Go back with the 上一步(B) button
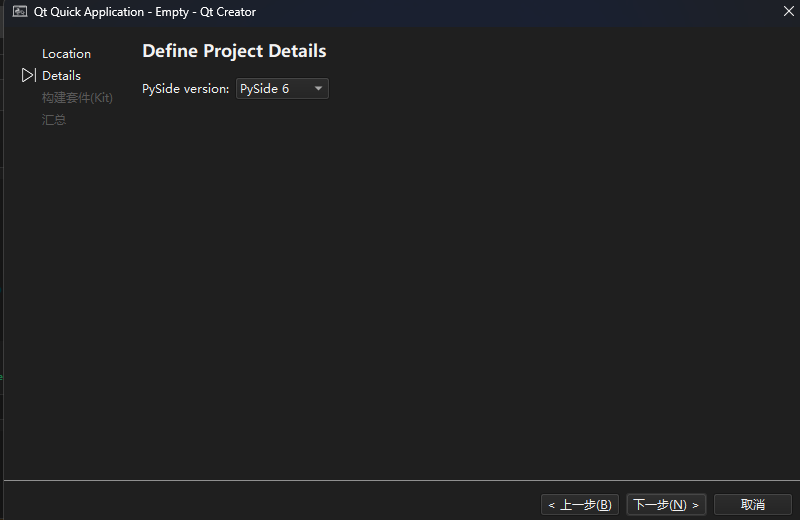The image size is (800, 520). 580,505
